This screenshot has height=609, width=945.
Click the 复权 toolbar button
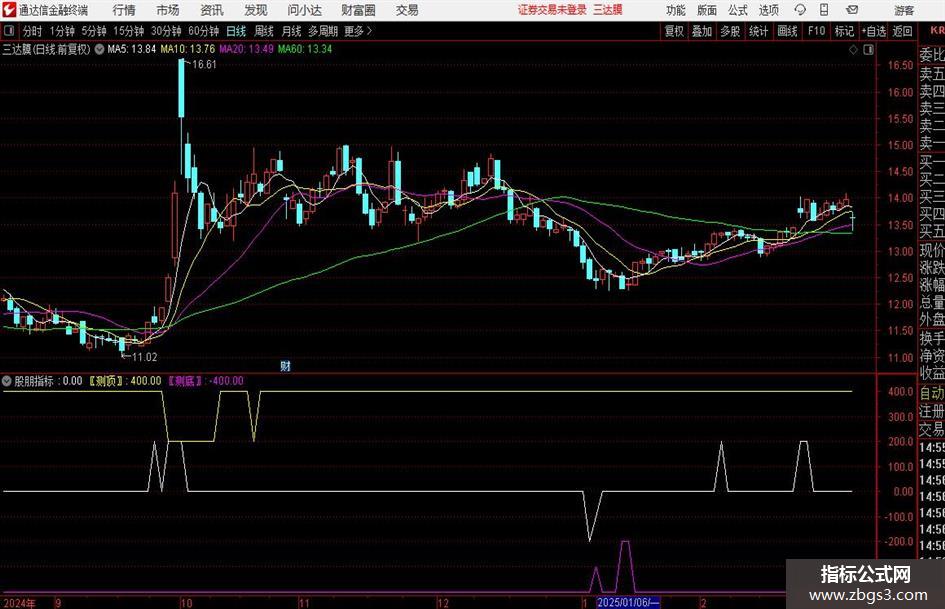click(x=674, y=31)
